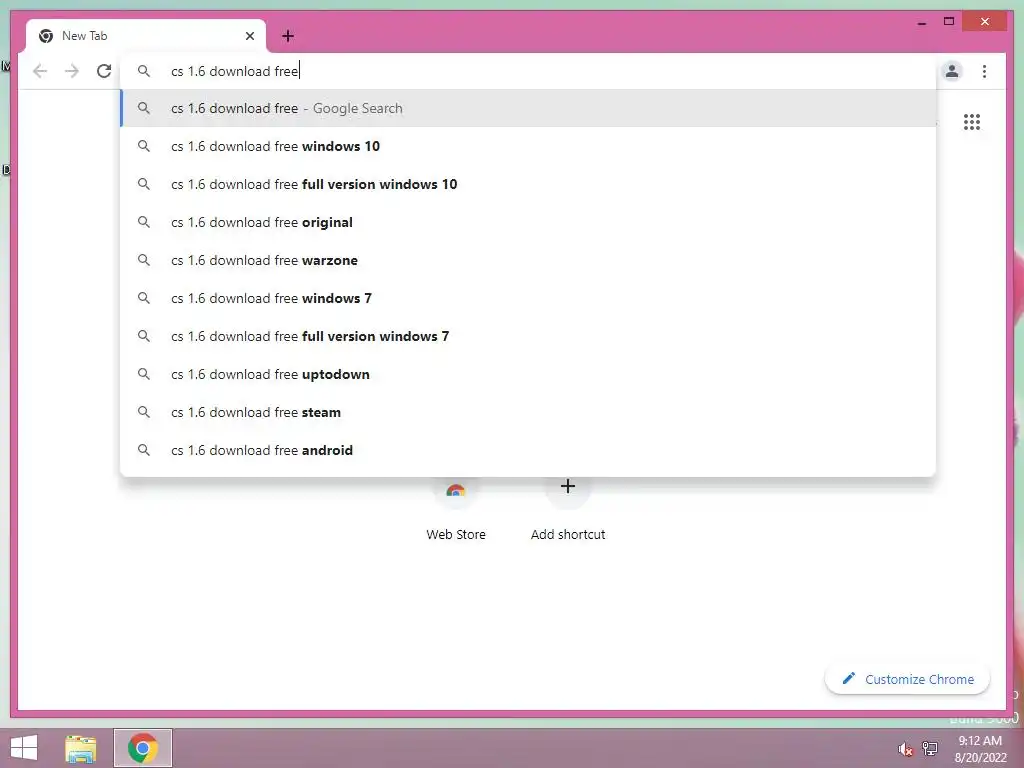Open the Google apps grid

972,121
